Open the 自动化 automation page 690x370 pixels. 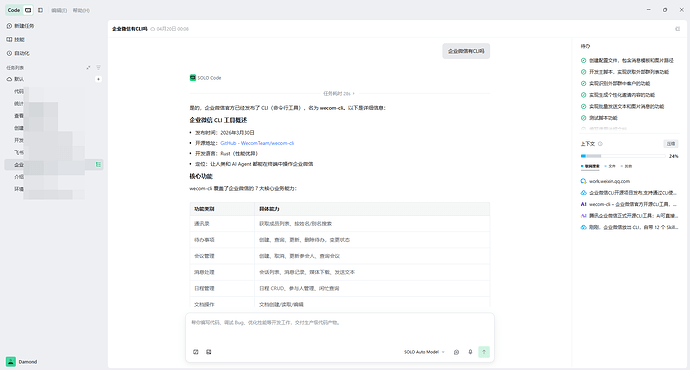coord(18,53)
